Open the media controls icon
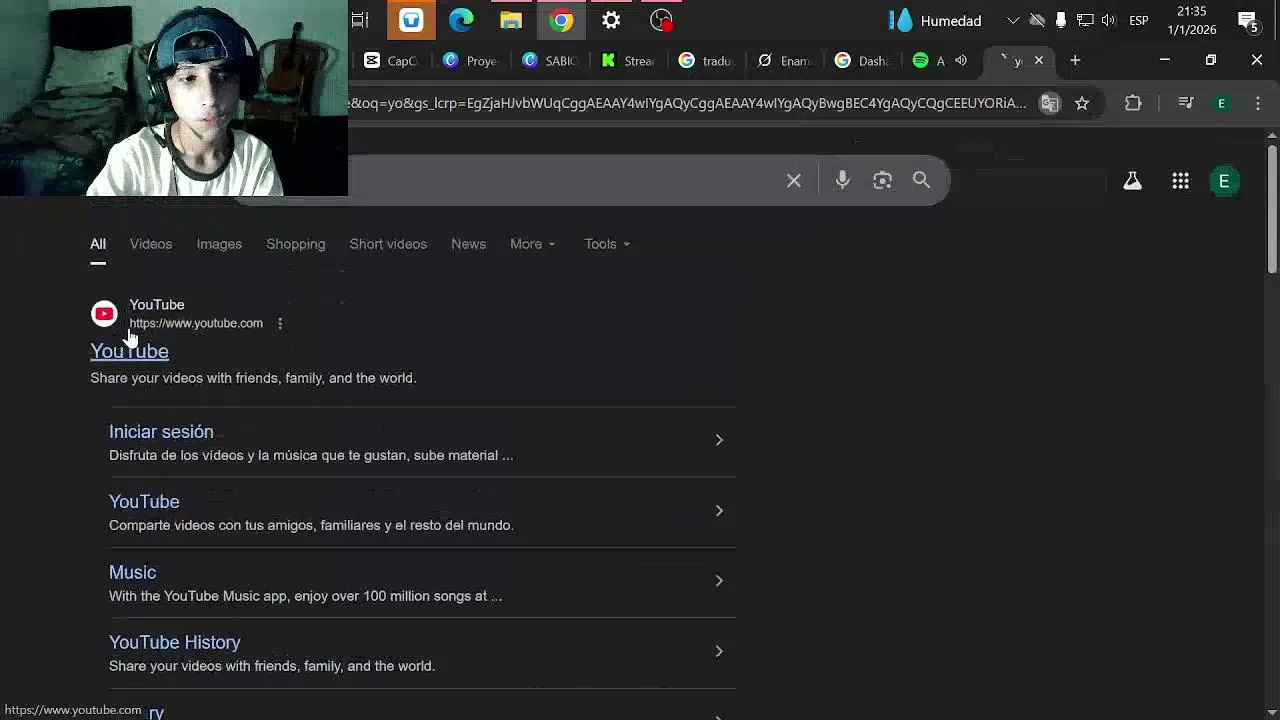 (x=1186, y=103)
